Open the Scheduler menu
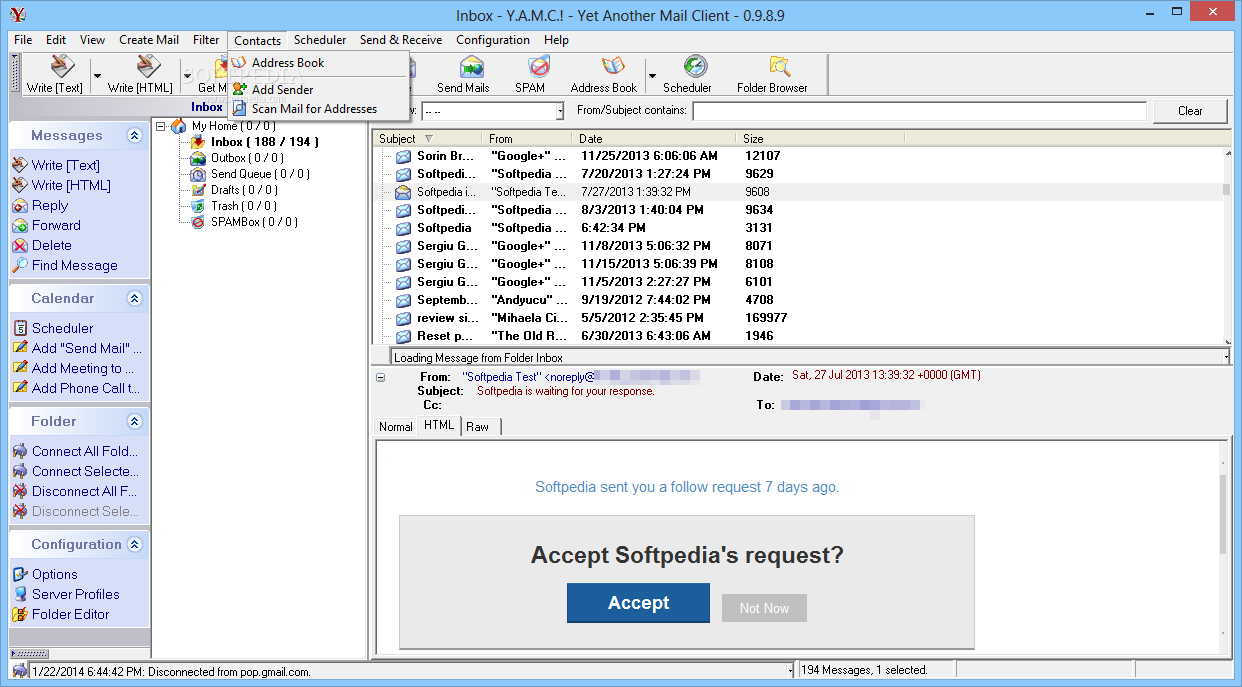The width and height of the screenshot is (1242, 687). [x=320, y=40]
